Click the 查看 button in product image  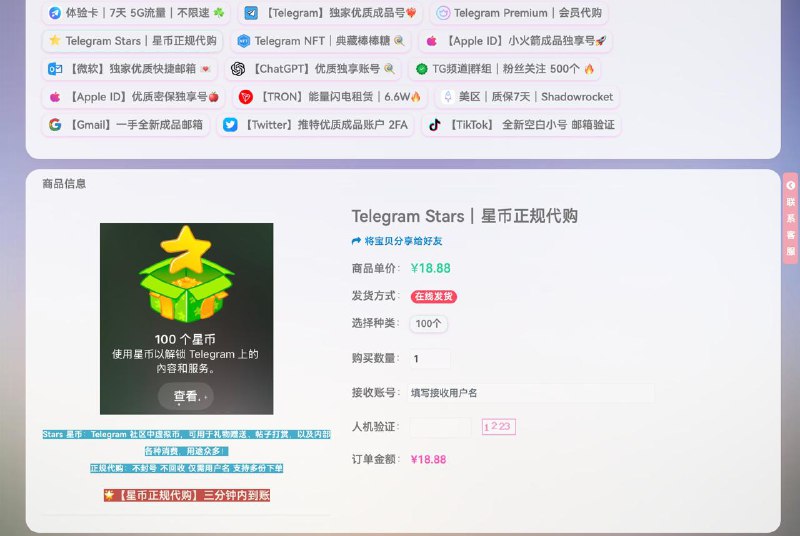pyautogui.click(x=186, y=396)
